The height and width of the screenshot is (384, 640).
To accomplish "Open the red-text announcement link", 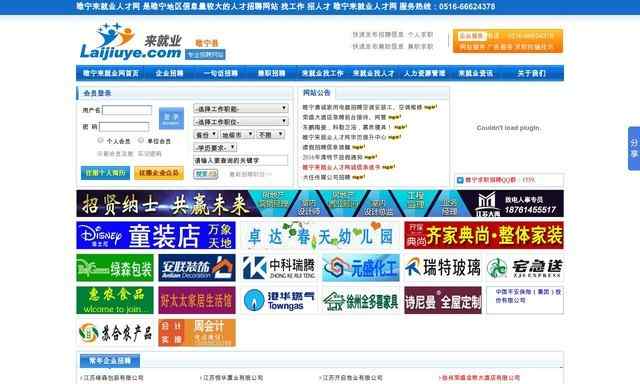I will click(x=341, y=167).
